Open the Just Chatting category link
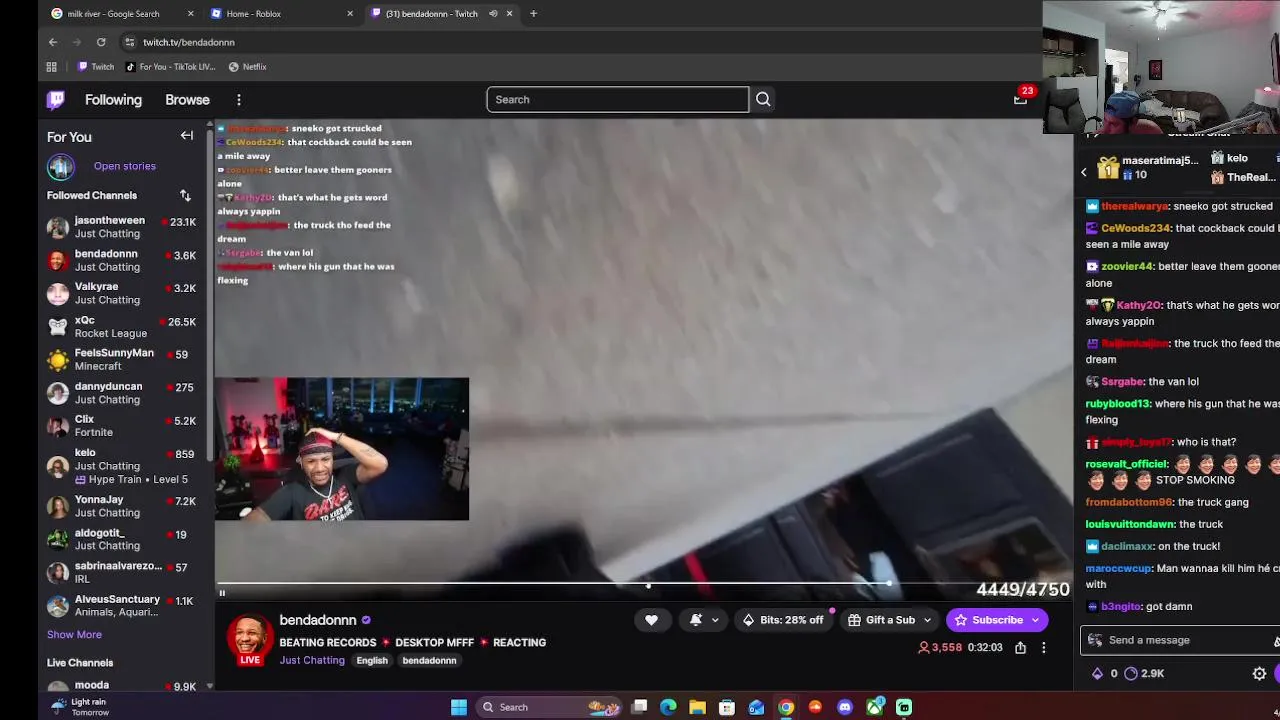The image size is (1280, 720). 312,660
